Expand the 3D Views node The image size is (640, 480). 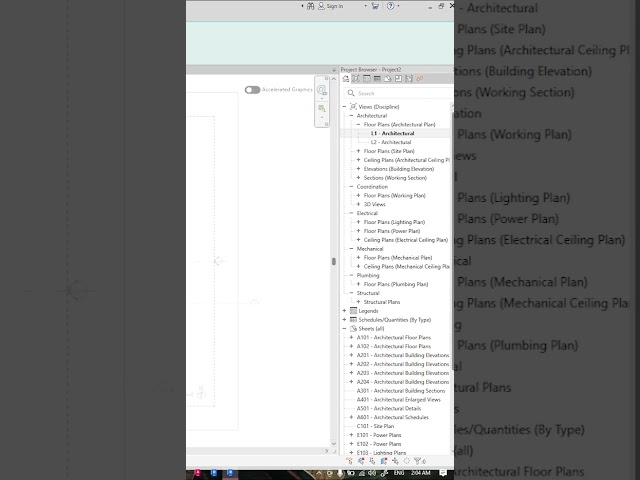pyautogui.click(x=359, y=204)
